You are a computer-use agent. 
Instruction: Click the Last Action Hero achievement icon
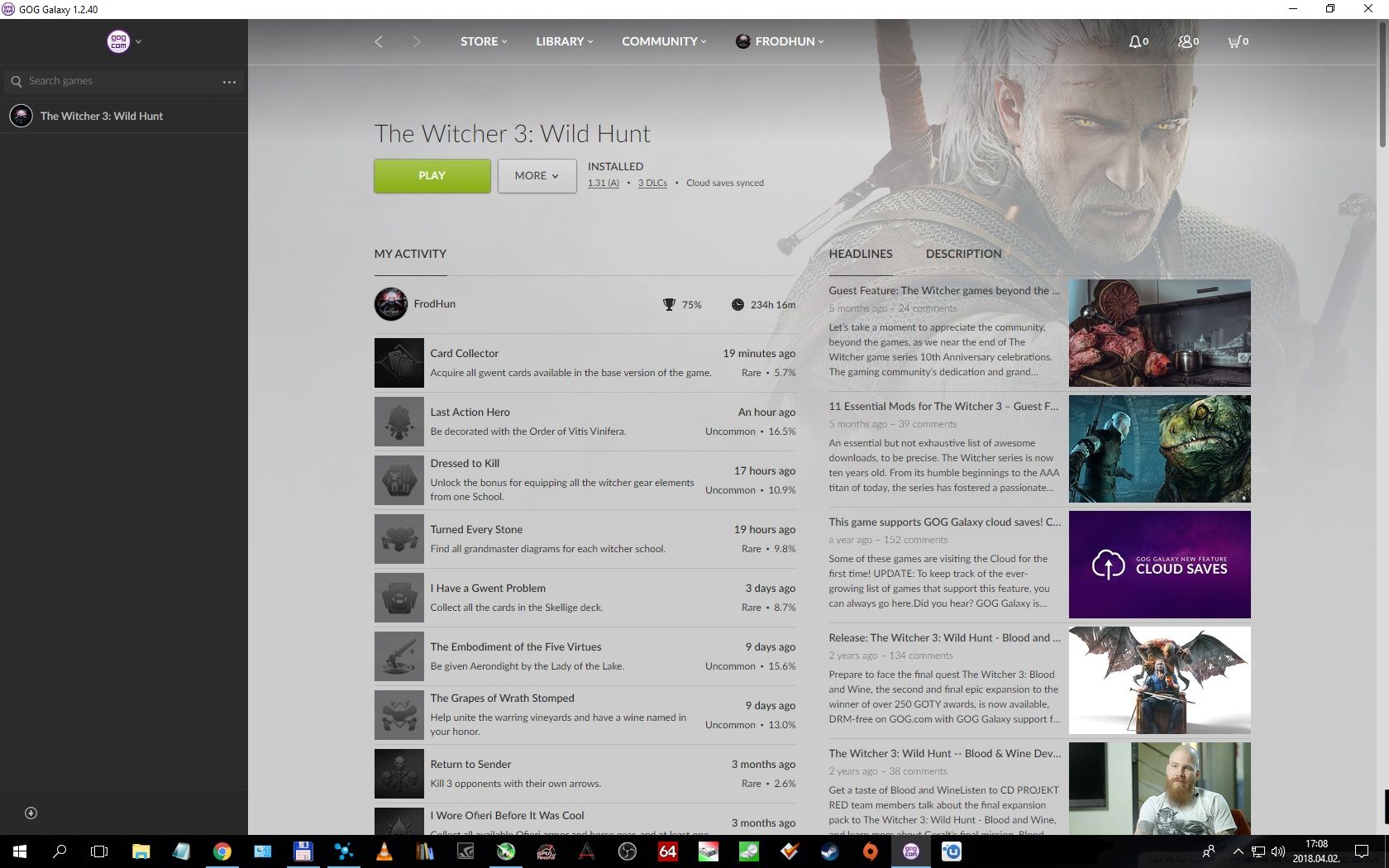(399, 422)
